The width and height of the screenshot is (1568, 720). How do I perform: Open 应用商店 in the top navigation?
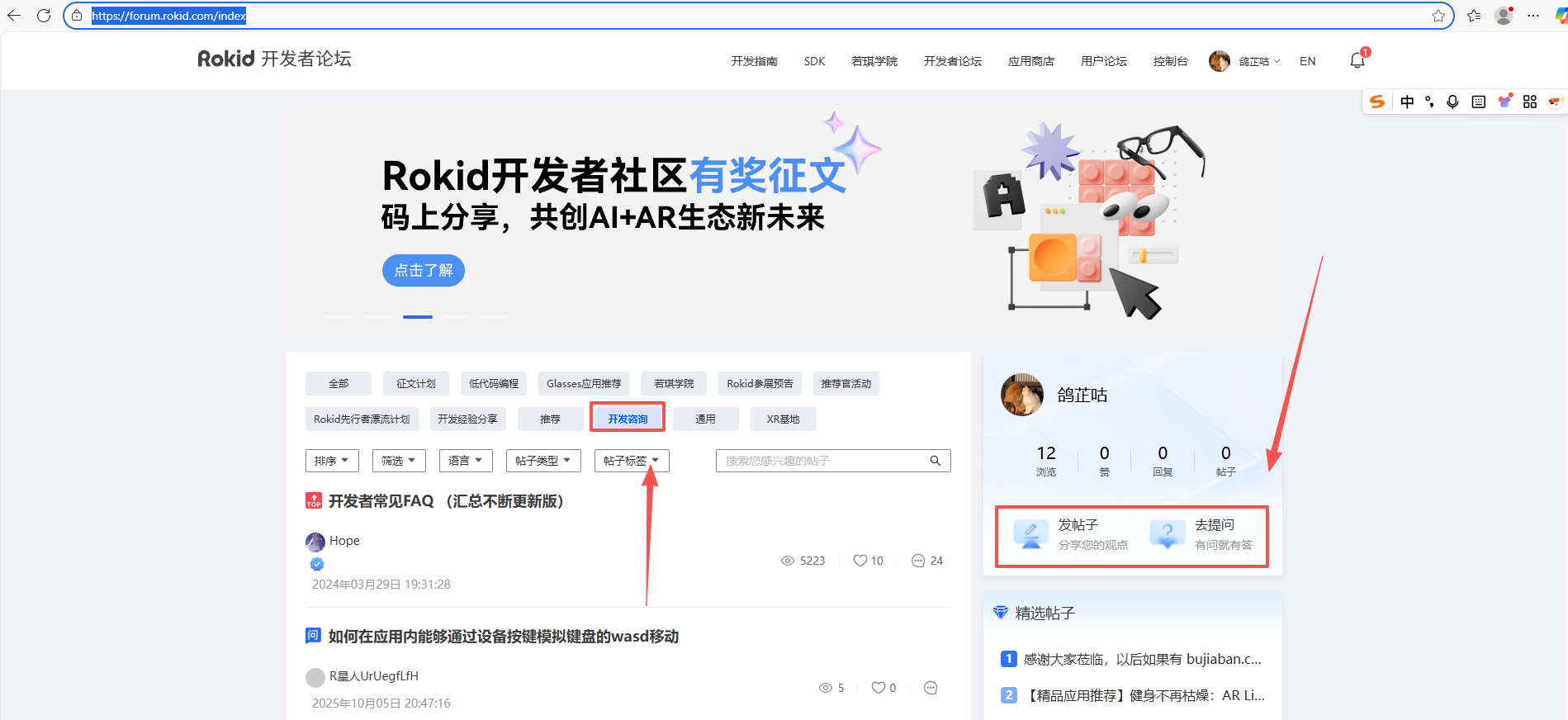click(1031, 61)
